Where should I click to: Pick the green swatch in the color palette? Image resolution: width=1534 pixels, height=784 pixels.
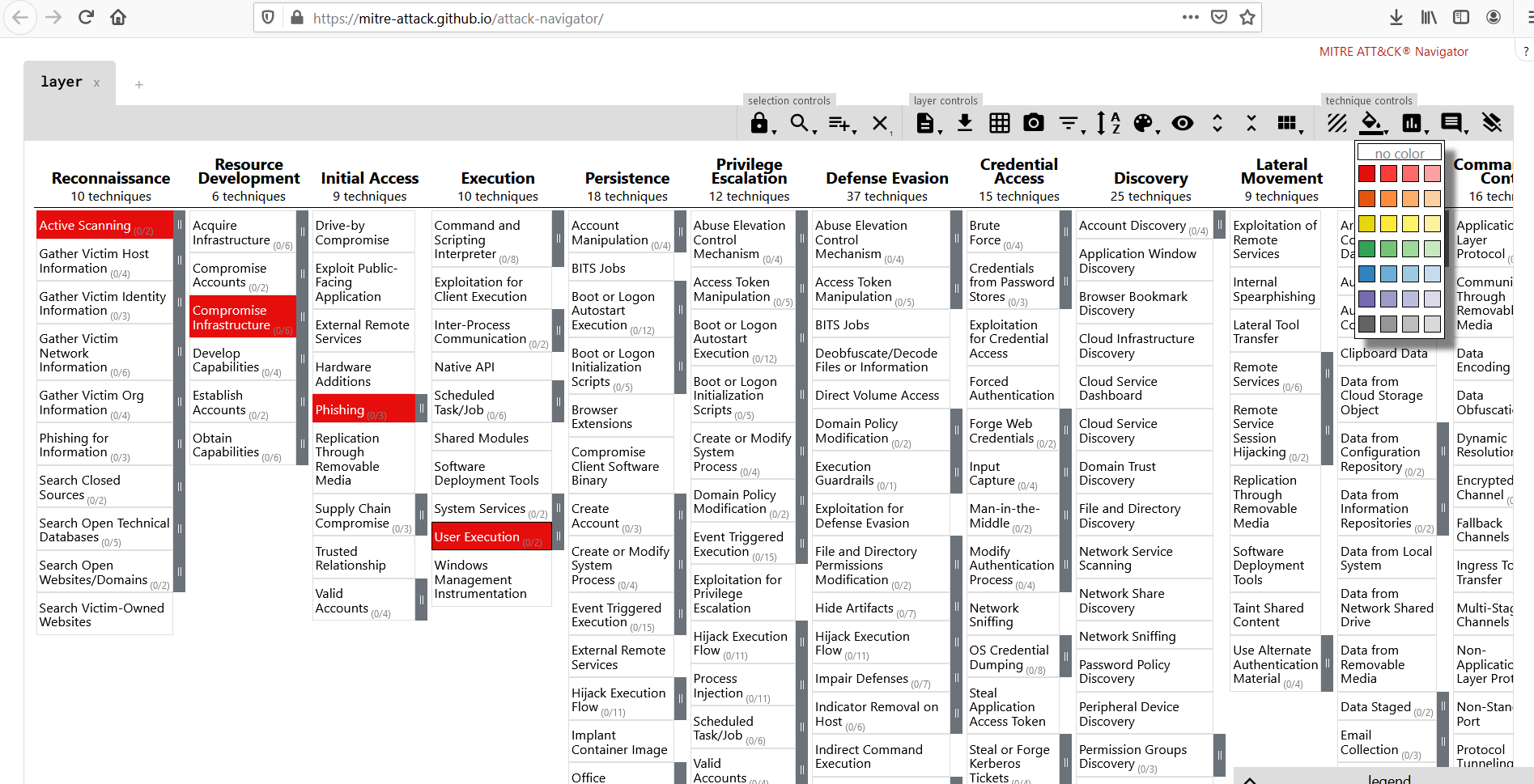pyautogui.click(x=1367, y=249)
